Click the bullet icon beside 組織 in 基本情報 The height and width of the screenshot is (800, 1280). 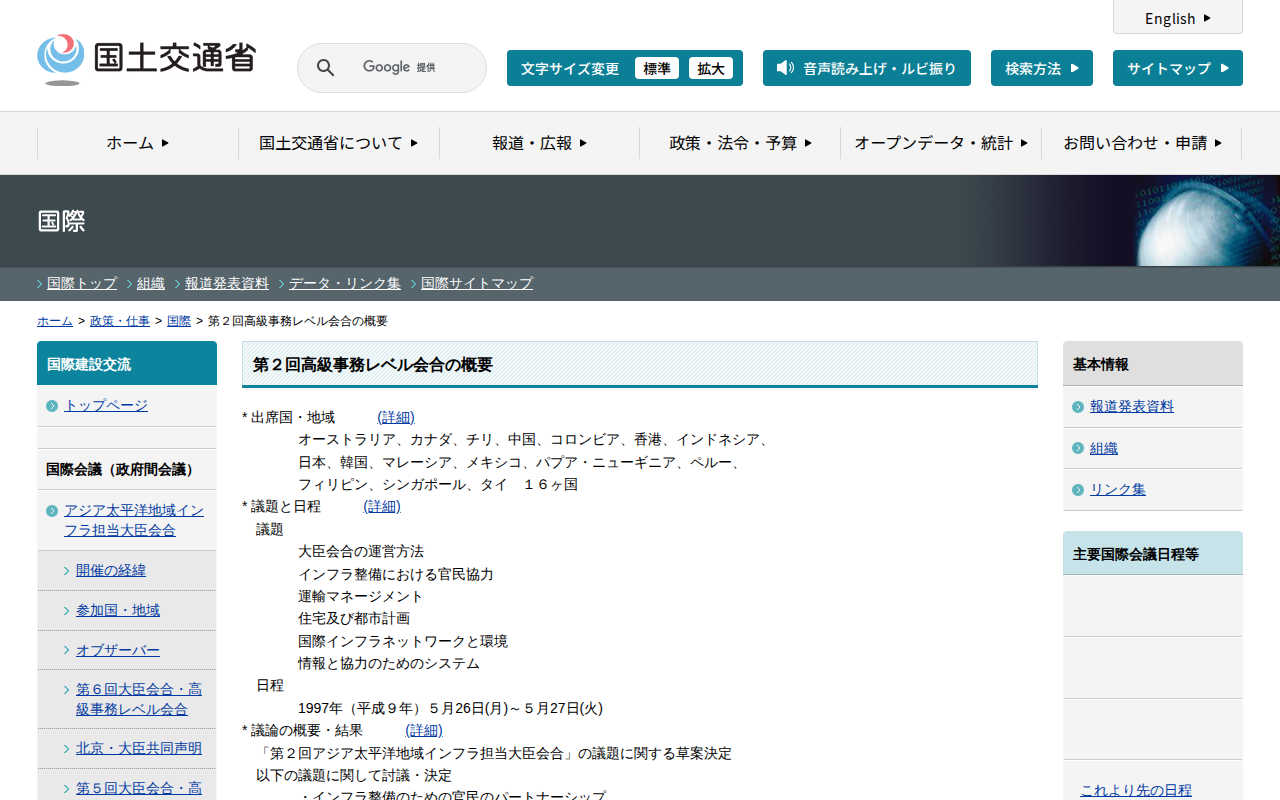(1078, 449)
